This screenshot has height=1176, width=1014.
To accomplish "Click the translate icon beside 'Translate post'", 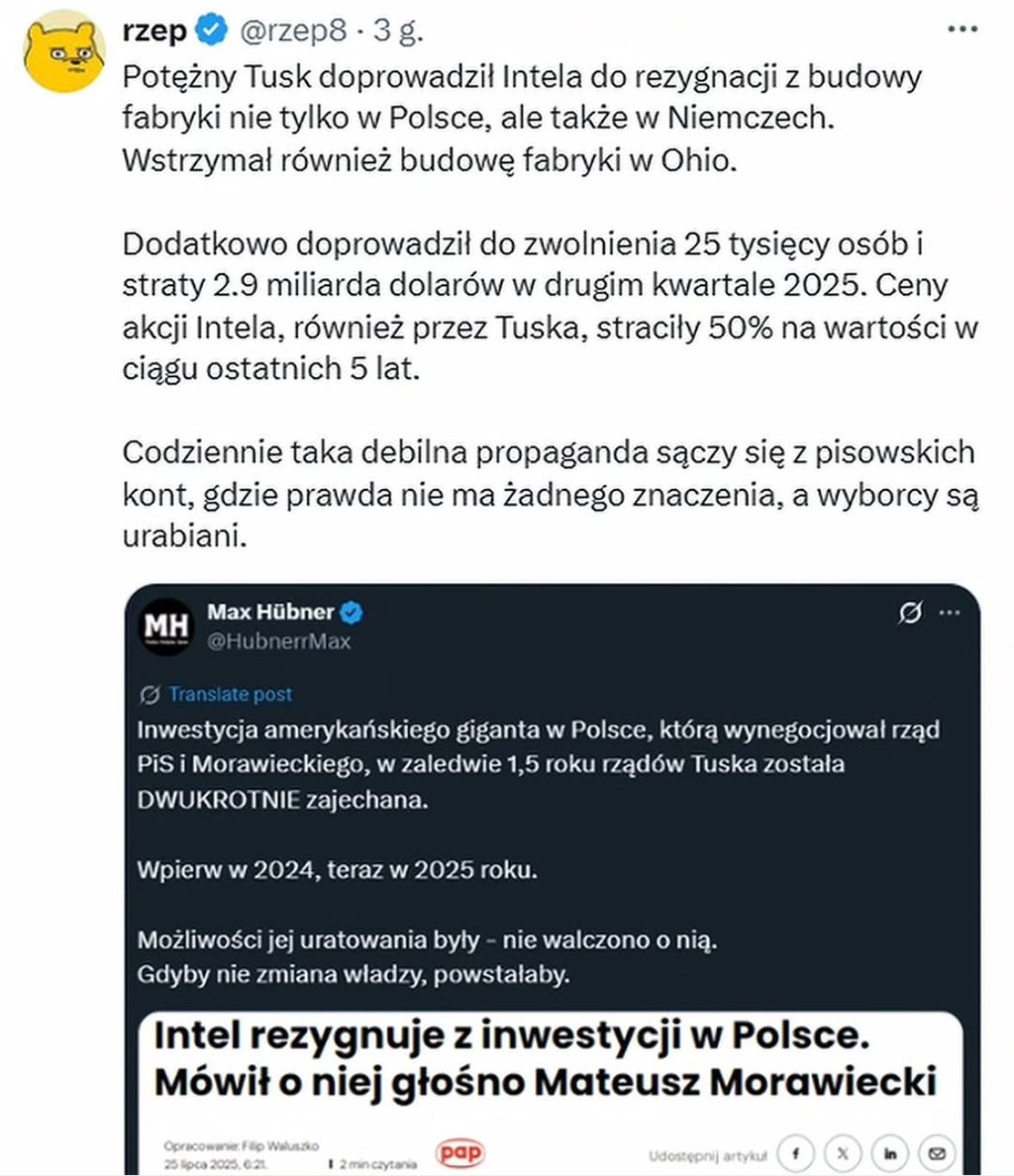I will coord(150,694).
